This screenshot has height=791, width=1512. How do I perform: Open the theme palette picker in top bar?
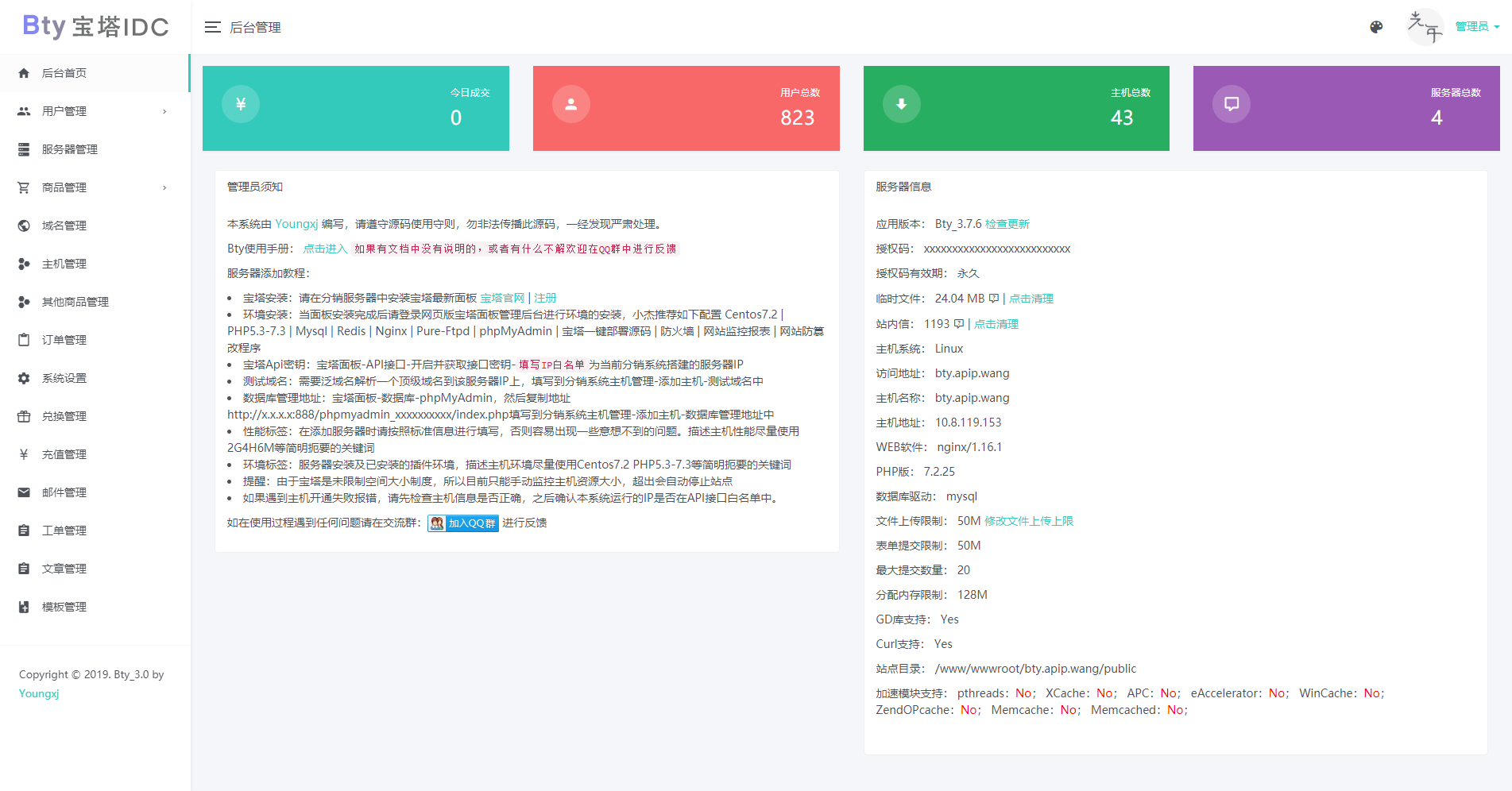(x=1375, y=26)
